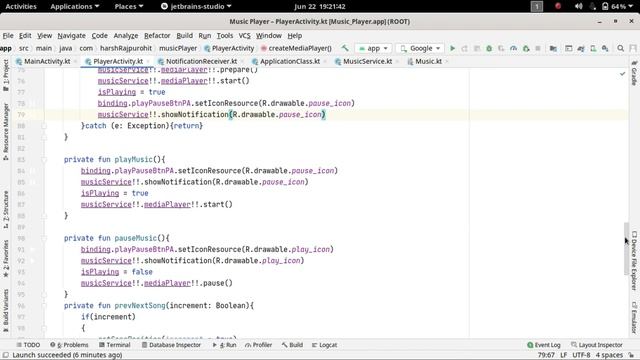Collapse the pauseMusic function fold marker
Viewport: 640px width, 360px height.
coord(44,238)
